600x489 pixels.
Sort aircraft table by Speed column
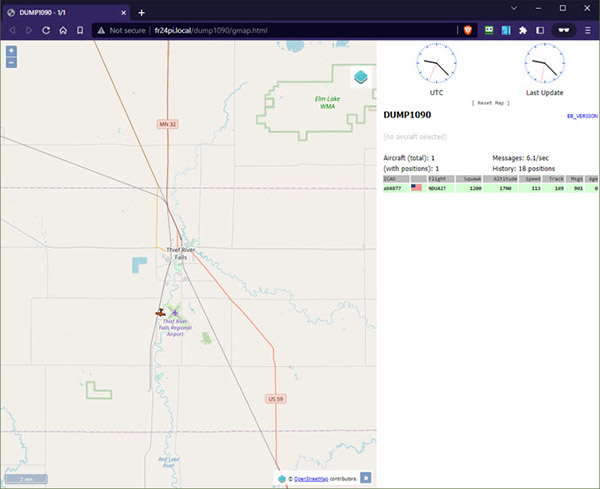(534, 178)
